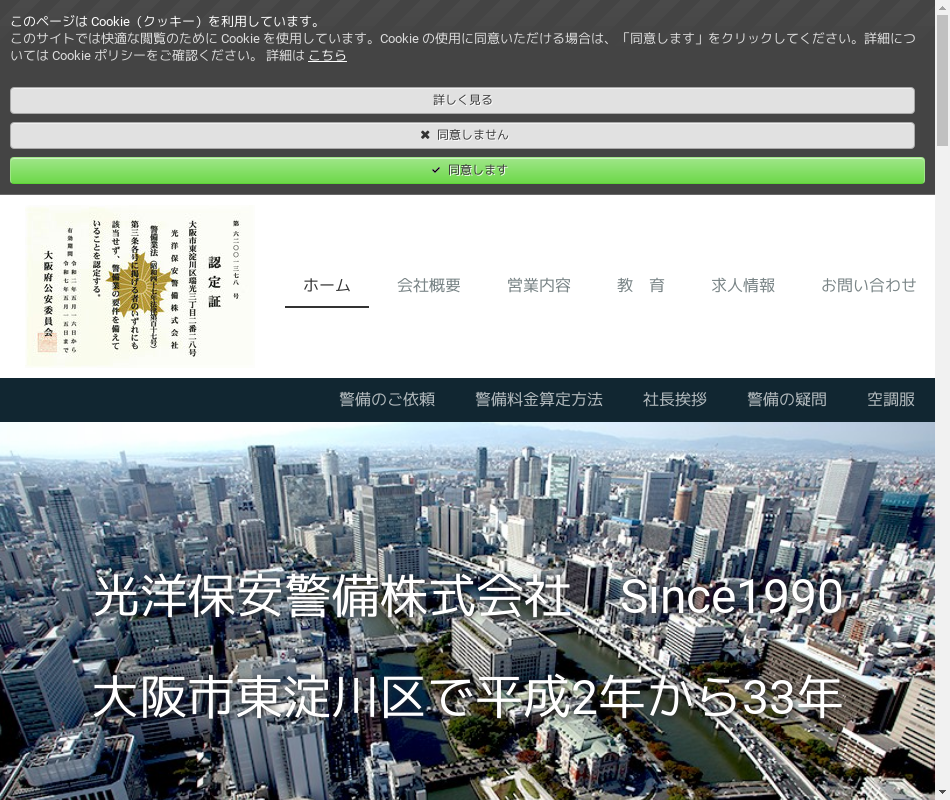This screenshot has width=950, height=800.
Task: Go to 営業内容 page
Action: (539, 285)
